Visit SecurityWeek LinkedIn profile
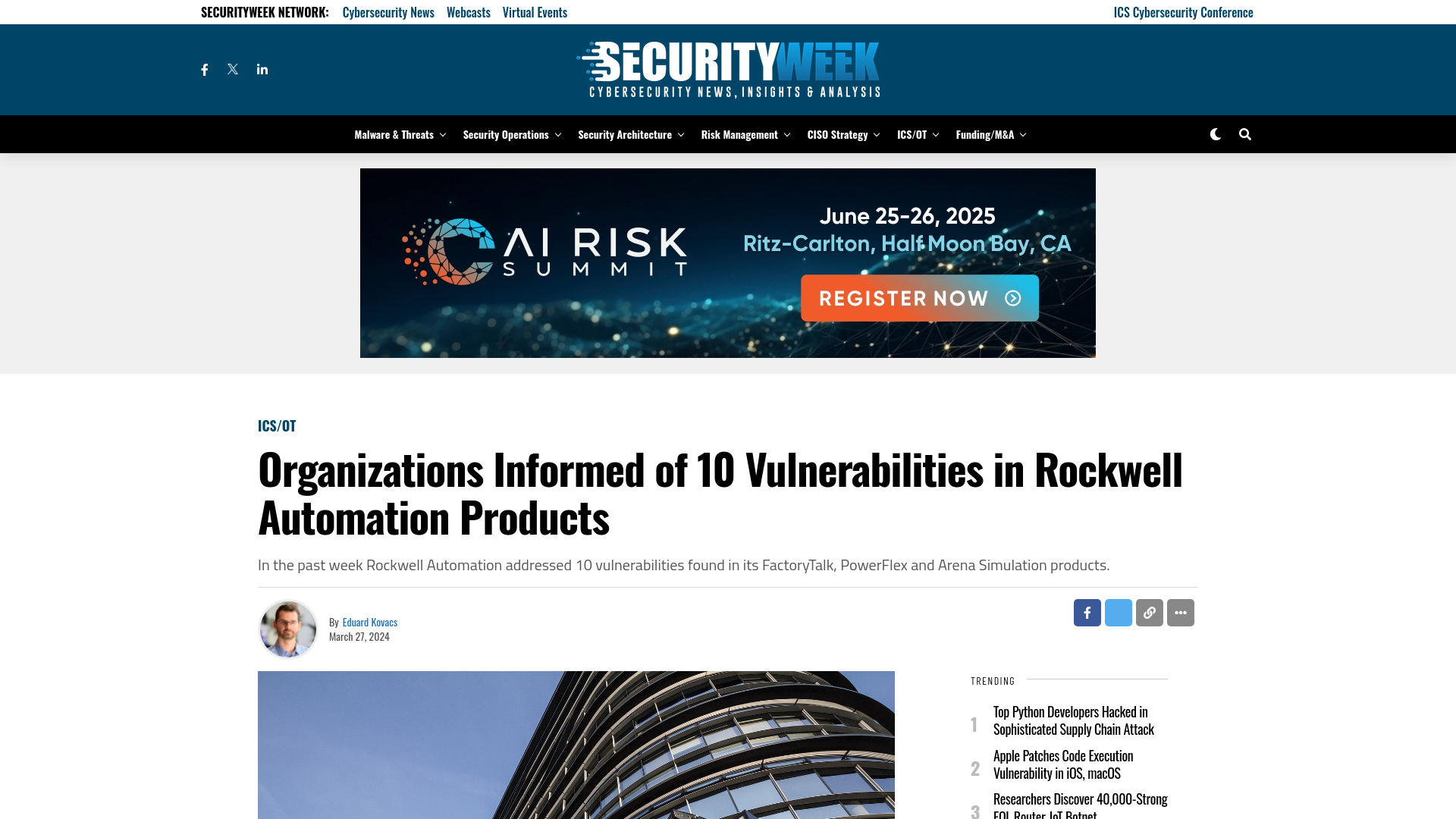The width and height of the screenshot is (1456, 819). 262,69
